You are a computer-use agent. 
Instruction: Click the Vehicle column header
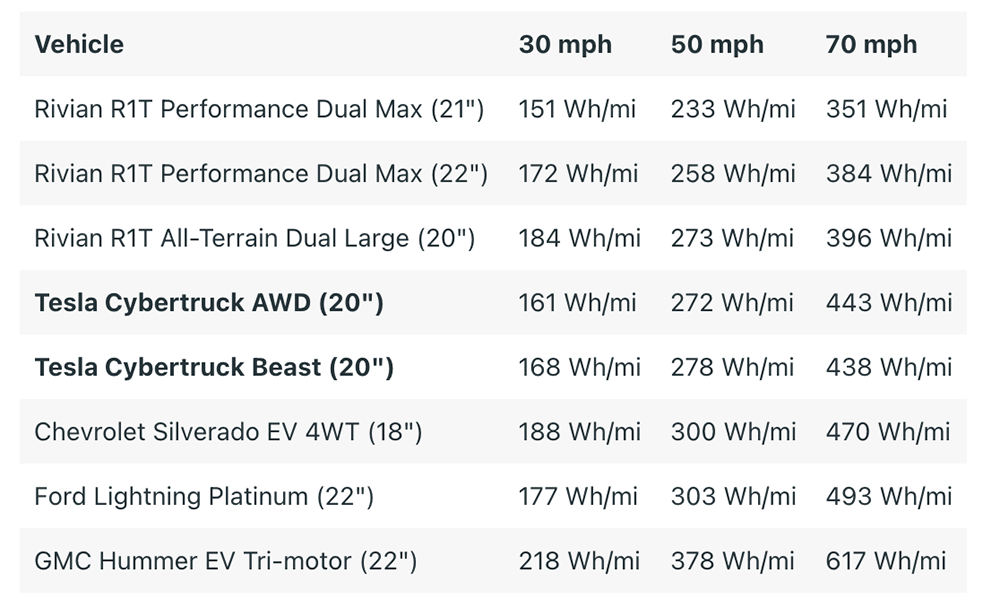pos(79,45)
